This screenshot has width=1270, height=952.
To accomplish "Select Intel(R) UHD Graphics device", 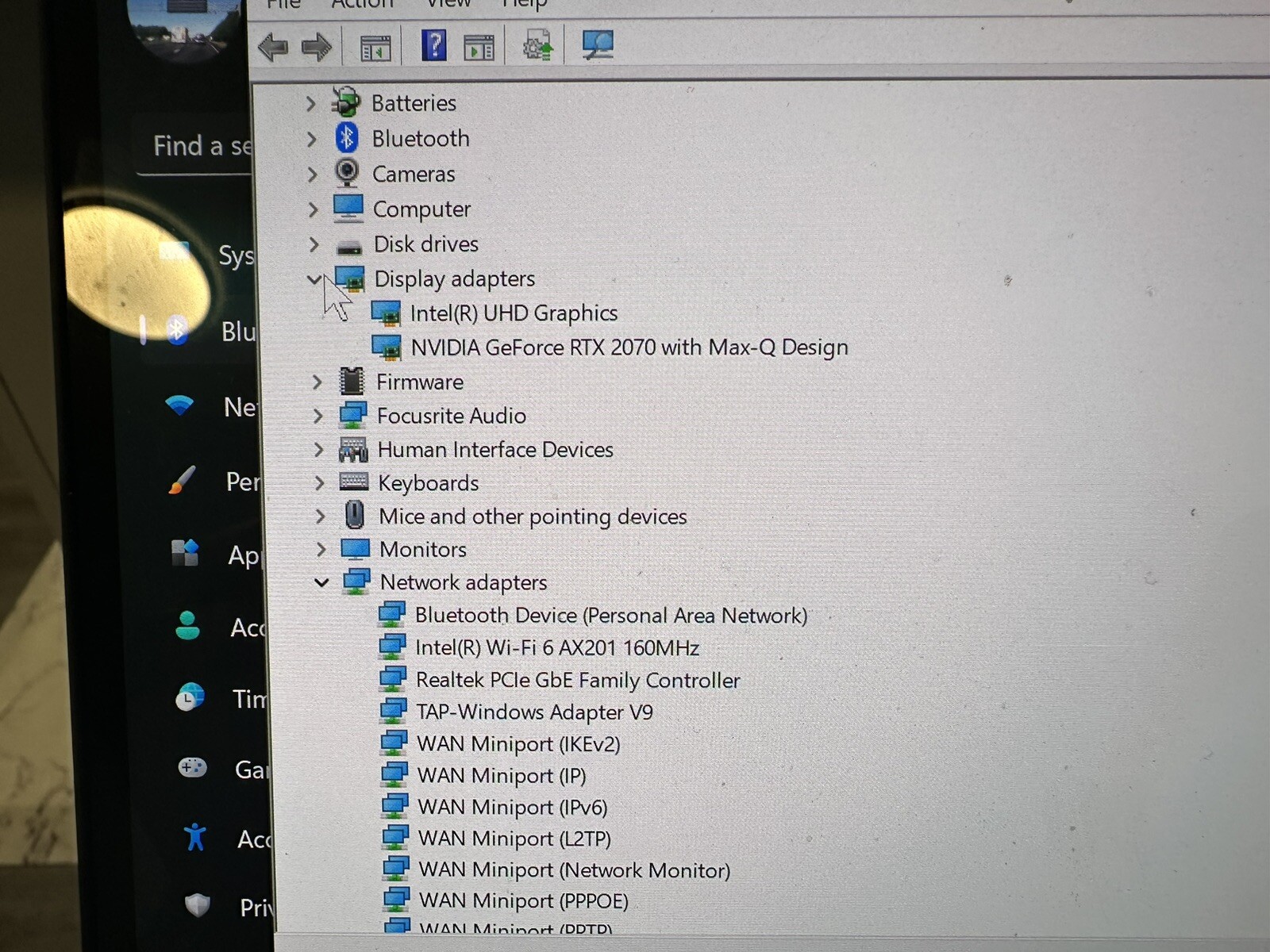I will 514,313.
